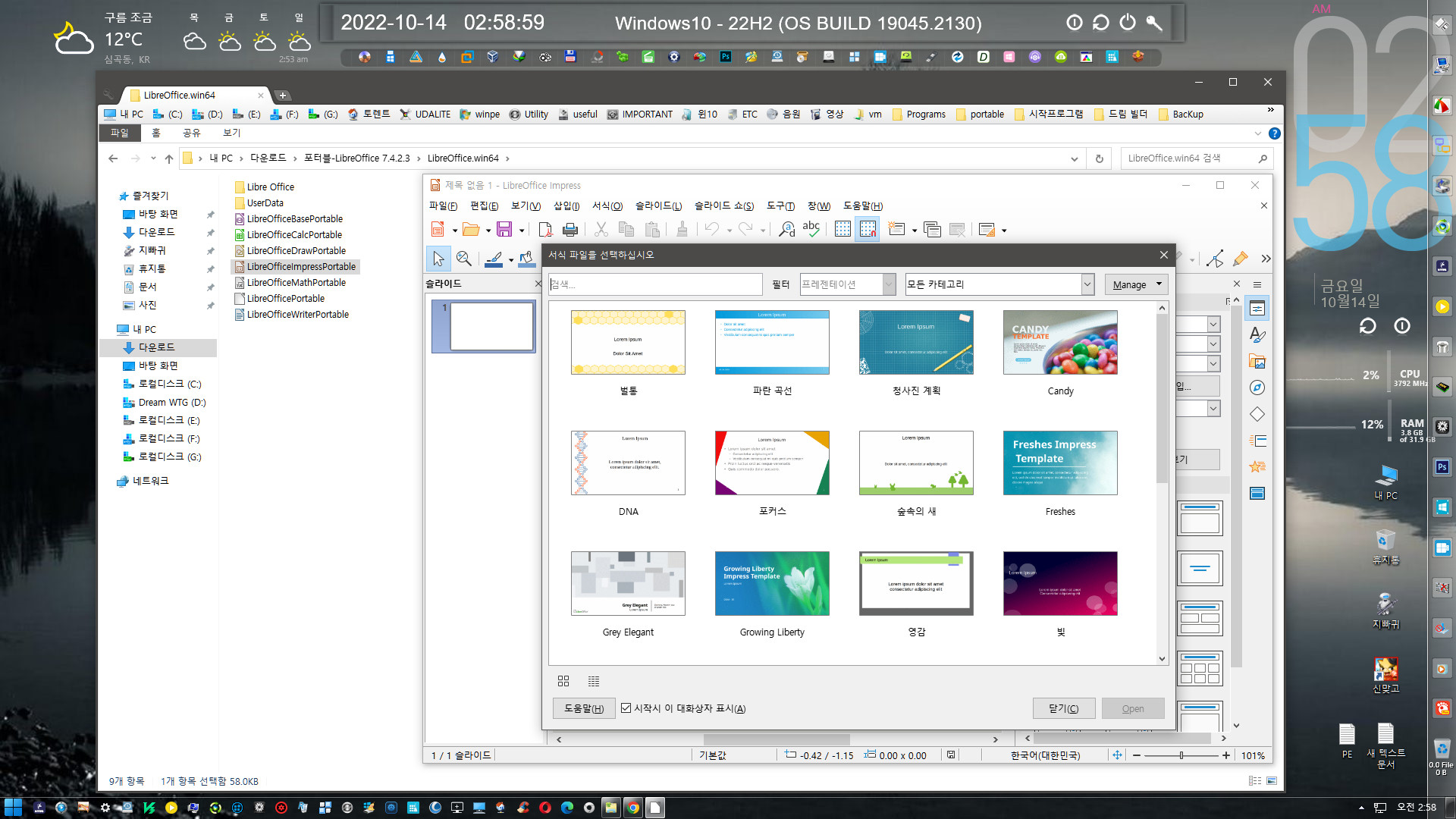This screenshot has width=1456, height=819.
Task: Click the Zoom & Pan magnifier tool
Action: pyautogui.click(x=464, y=259)
